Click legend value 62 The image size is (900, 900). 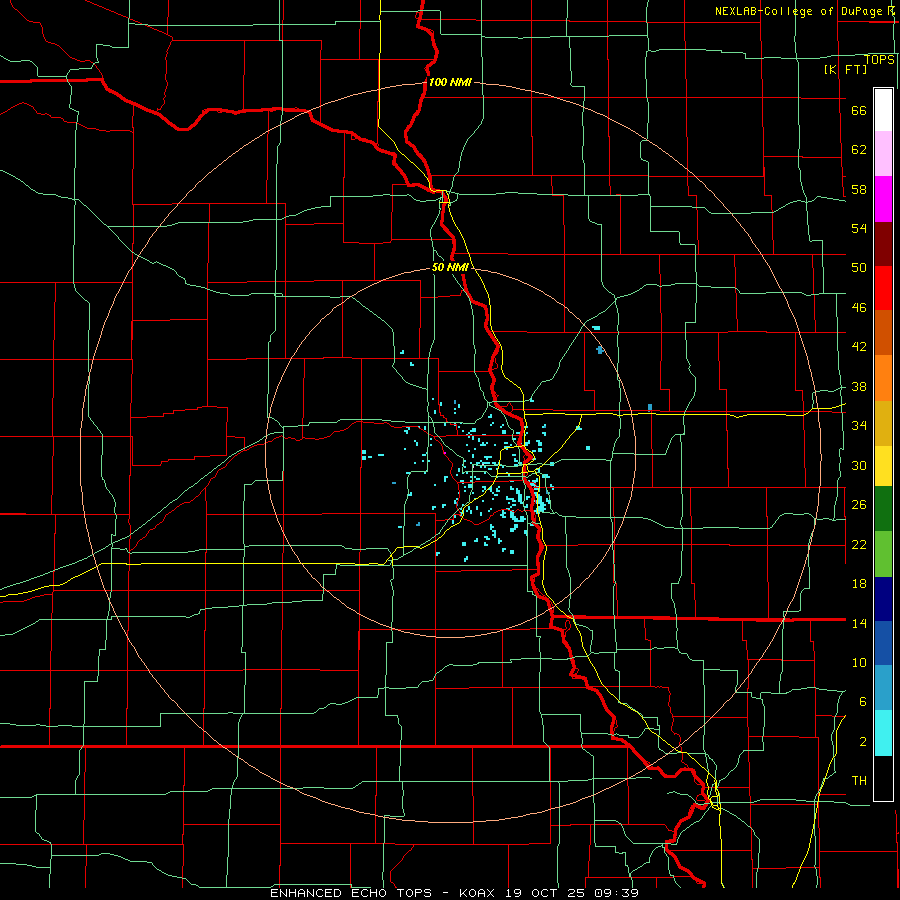(859, 149)
